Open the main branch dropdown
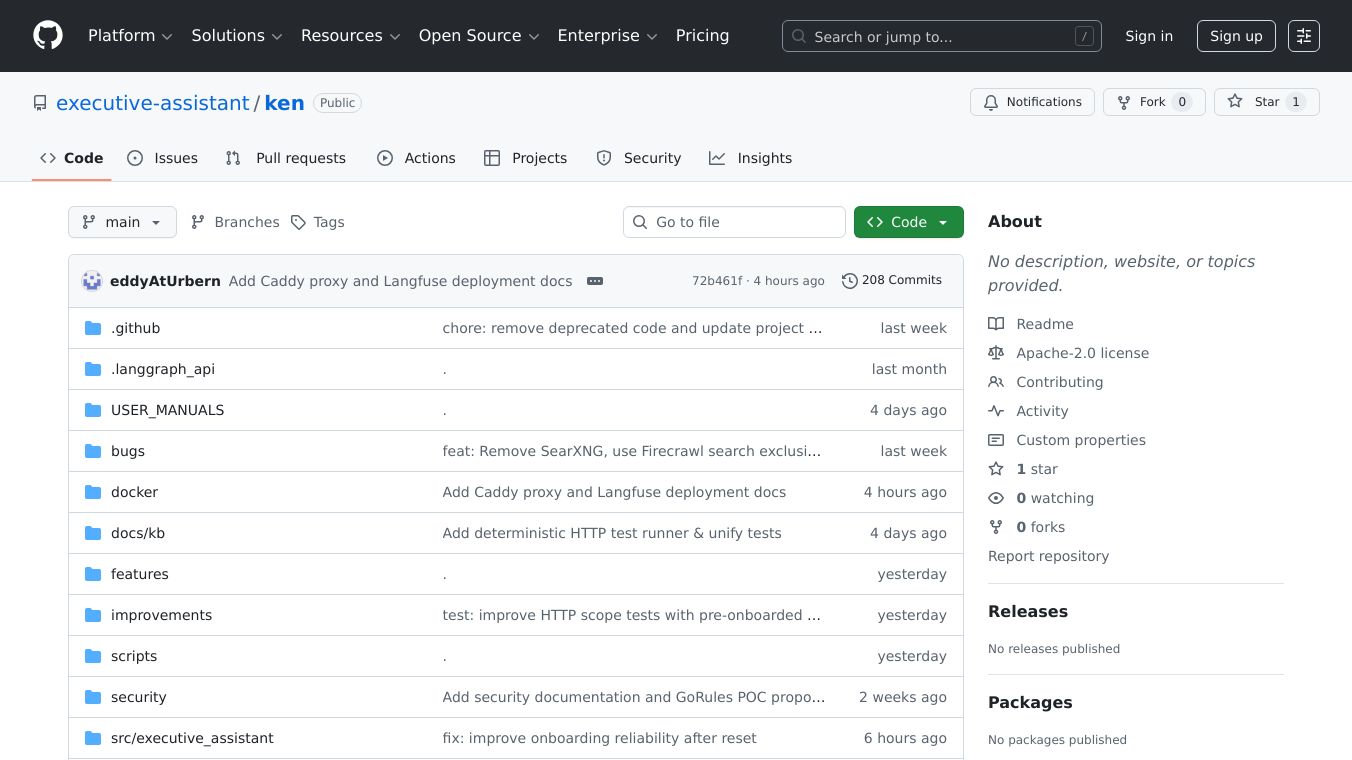 (122, 222)
